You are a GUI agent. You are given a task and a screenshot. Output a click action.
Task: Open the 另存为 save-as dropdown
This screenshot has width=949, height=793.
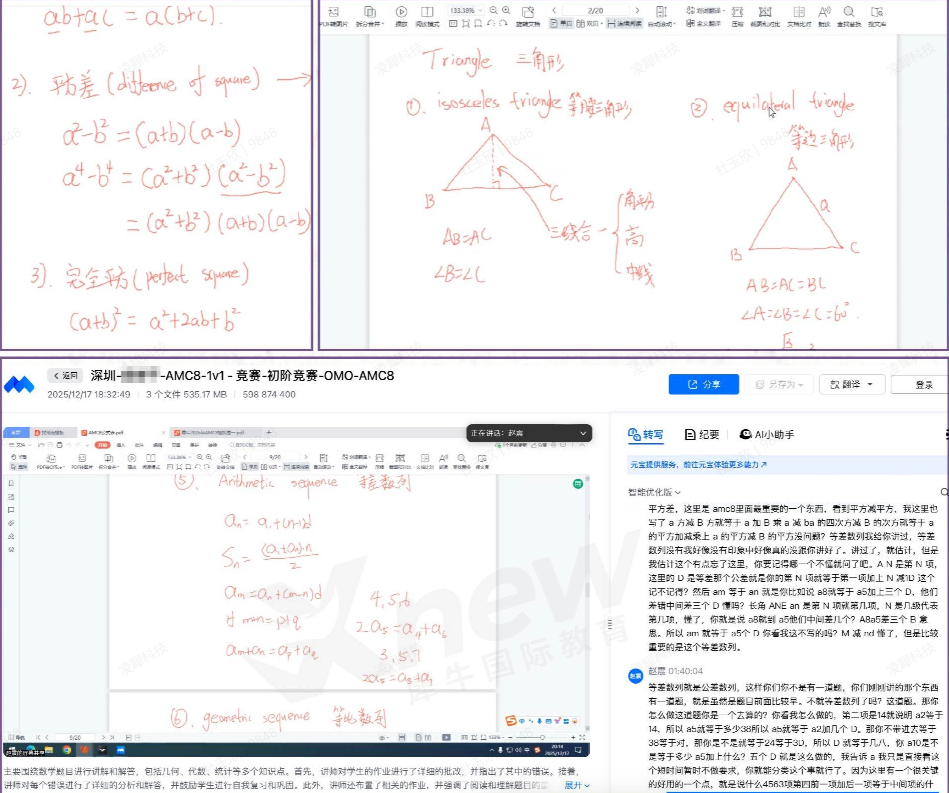(779, 384)
